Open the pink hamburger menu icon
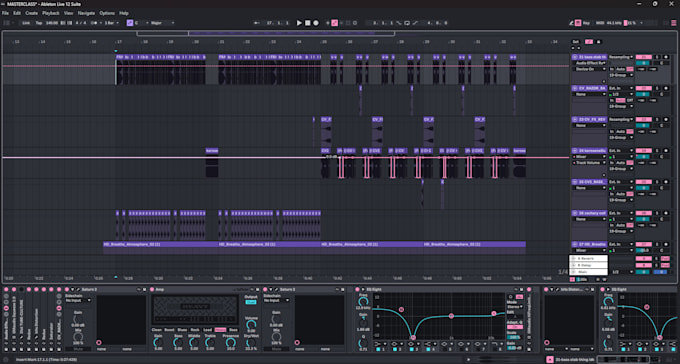This screenshot has height=364, width=680. coord(674,23)
